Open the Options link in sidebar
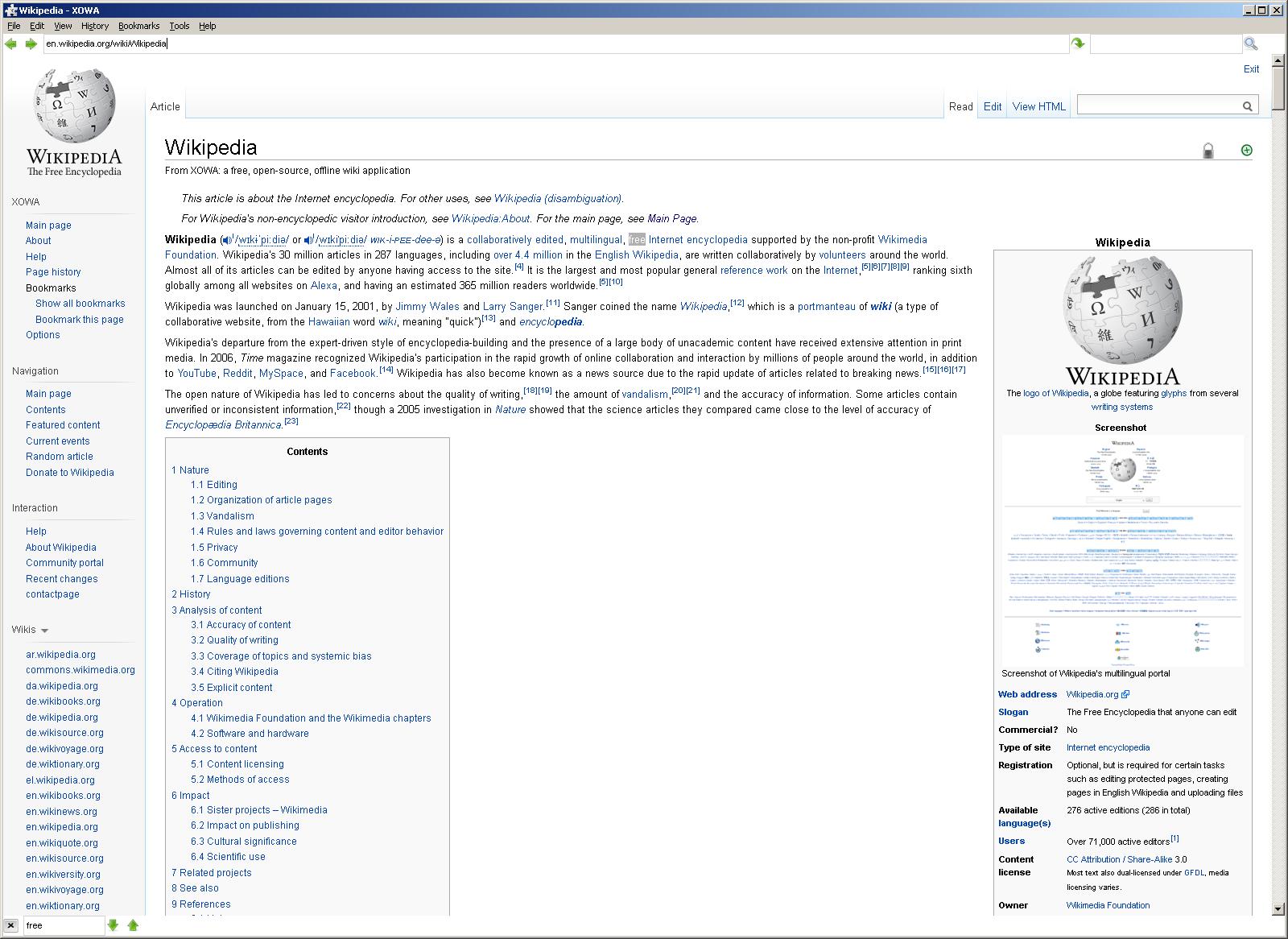The height and width of the screenshot is (939, 1288). (x=43, y=335)
